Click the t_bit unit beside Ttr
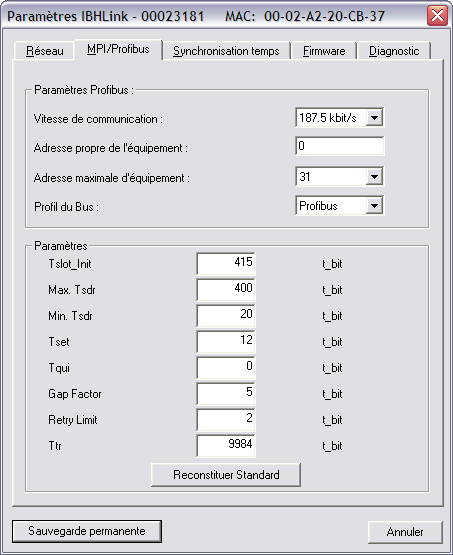Screen dimensions: 453x555 coord(332,446)
